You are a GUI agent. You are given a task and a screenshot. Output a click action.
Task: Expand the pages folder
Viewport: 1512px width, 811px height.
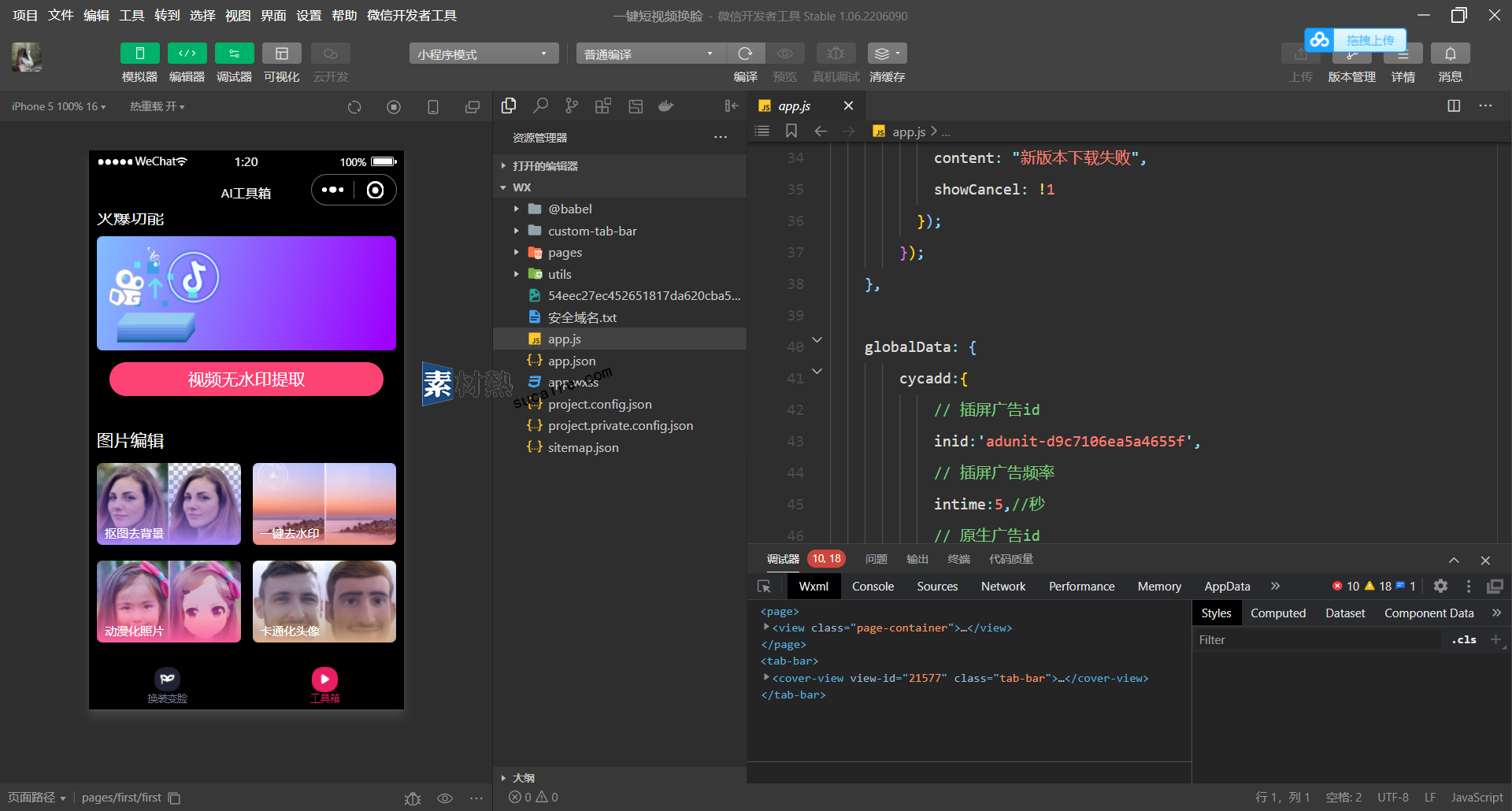565,253
